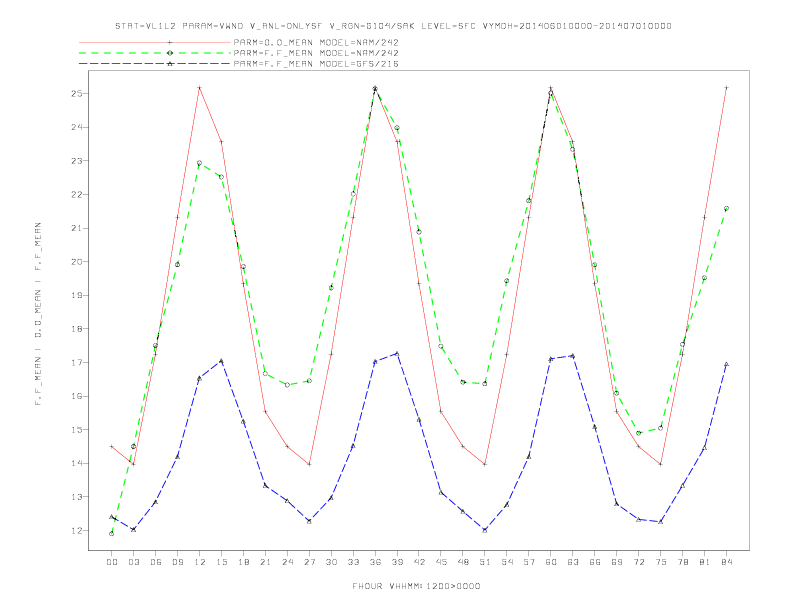
Task: Click x-axis tick label 84
Action: coord(726,562)
